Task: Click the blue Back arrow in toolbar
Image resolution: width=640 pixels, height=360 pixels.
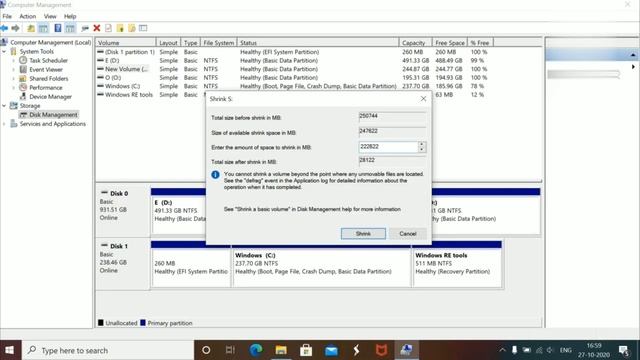Action: 4,28
